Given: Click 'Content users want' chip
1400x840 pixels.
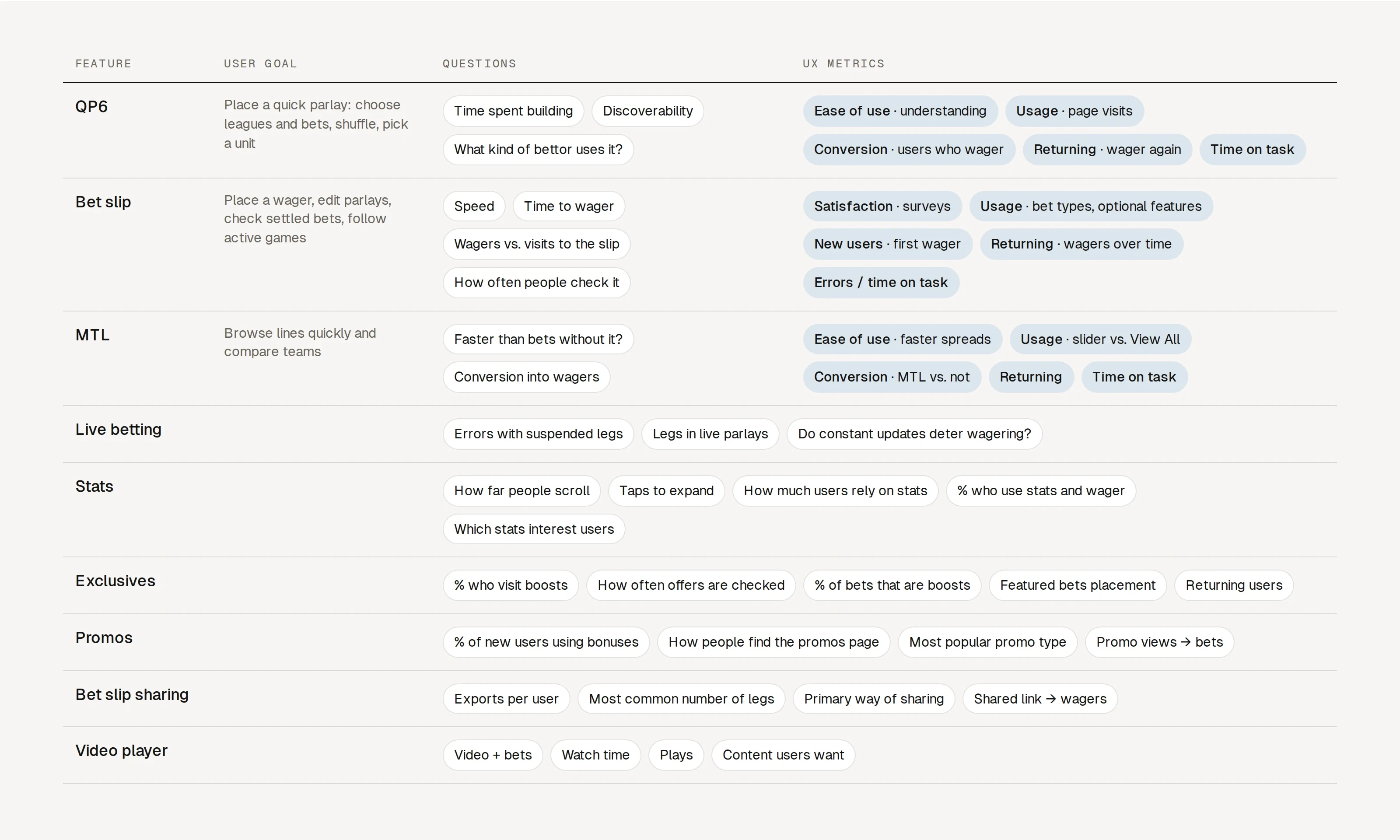Looking at the screenshot, I should pyautogui.click(x=783, y=755).
